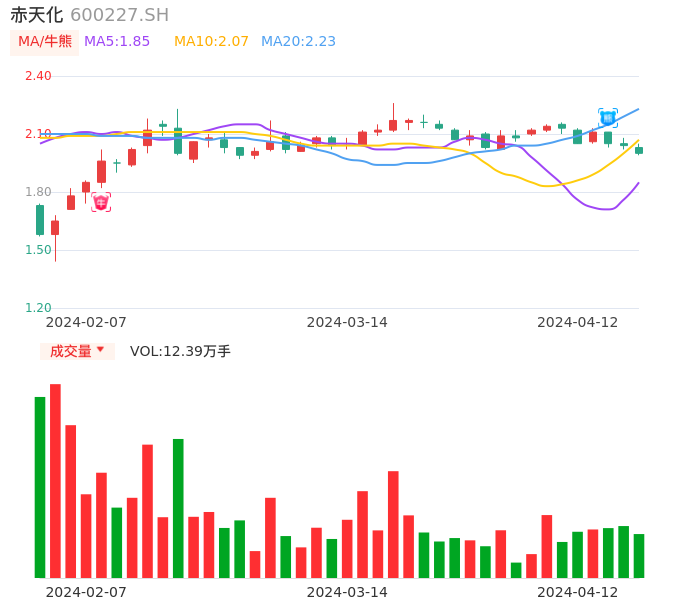Image resolution: width=686 pixels, height=606 pixels.
Task: Click the 2024-03-14 date under the price chart
Action: [347, 322]
